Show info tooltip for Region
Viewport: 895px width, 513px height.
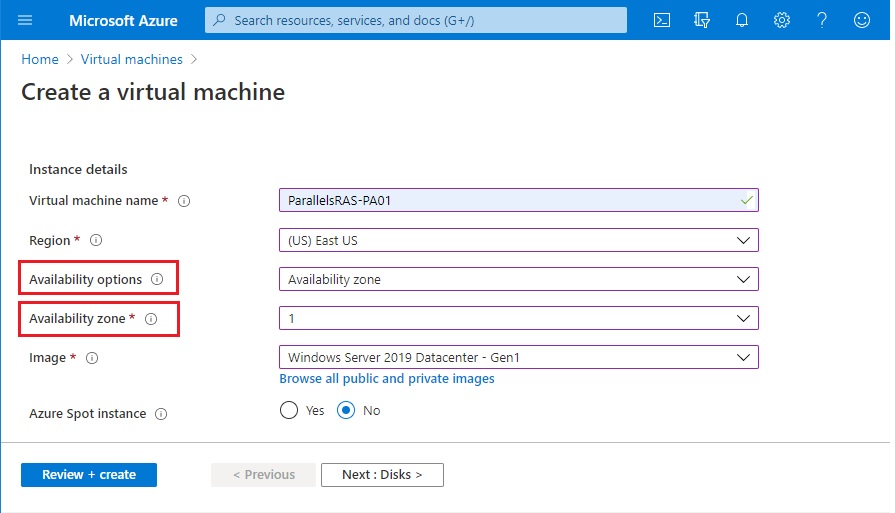pos(96,240)
